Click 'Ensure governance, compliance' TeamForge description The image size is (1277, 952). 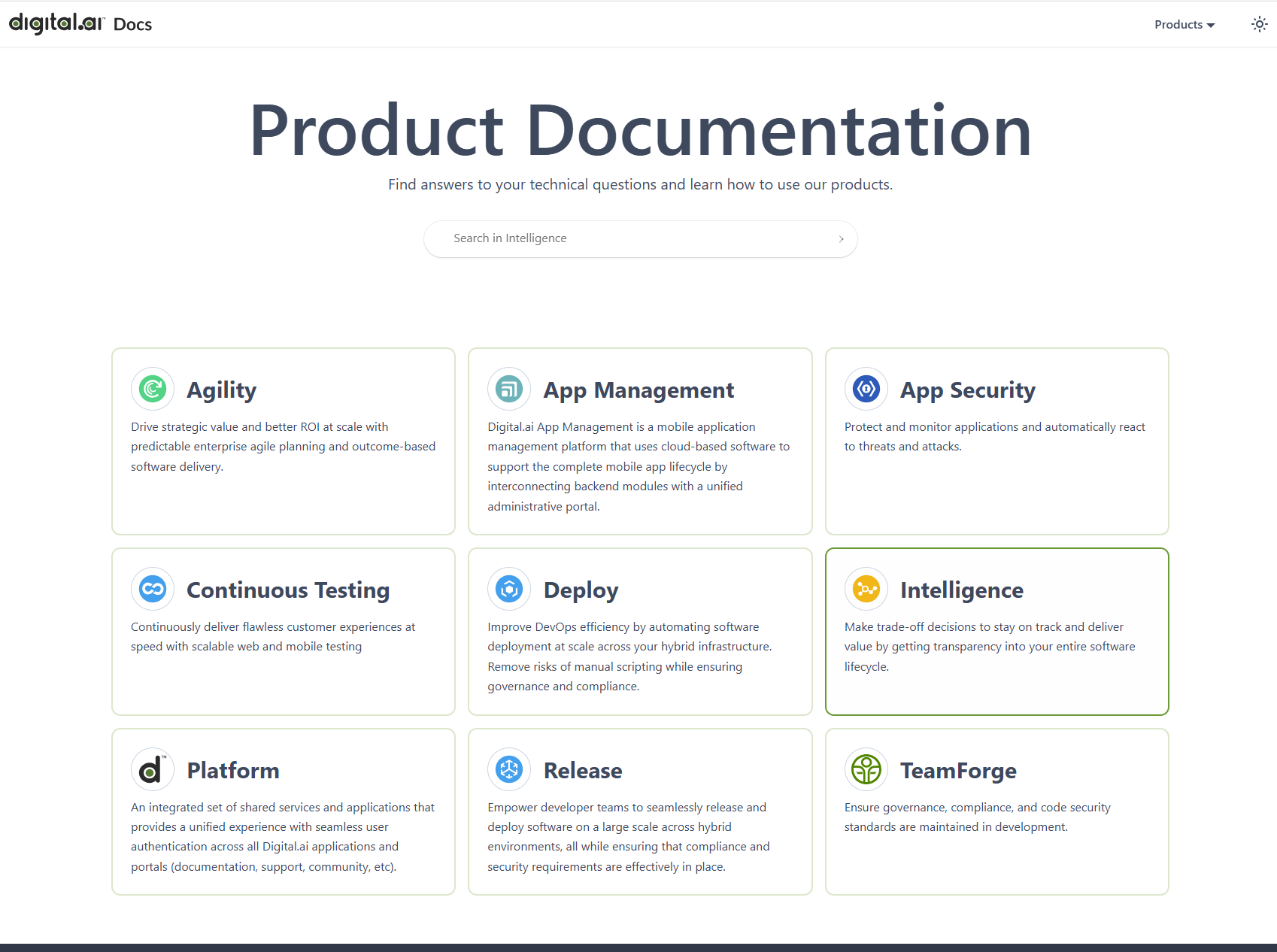pos(977,817)
